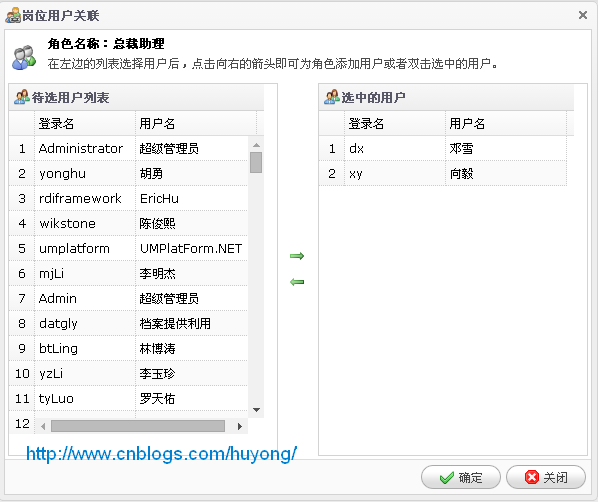Click the 选中的用户 panel icon

point(332,97)
